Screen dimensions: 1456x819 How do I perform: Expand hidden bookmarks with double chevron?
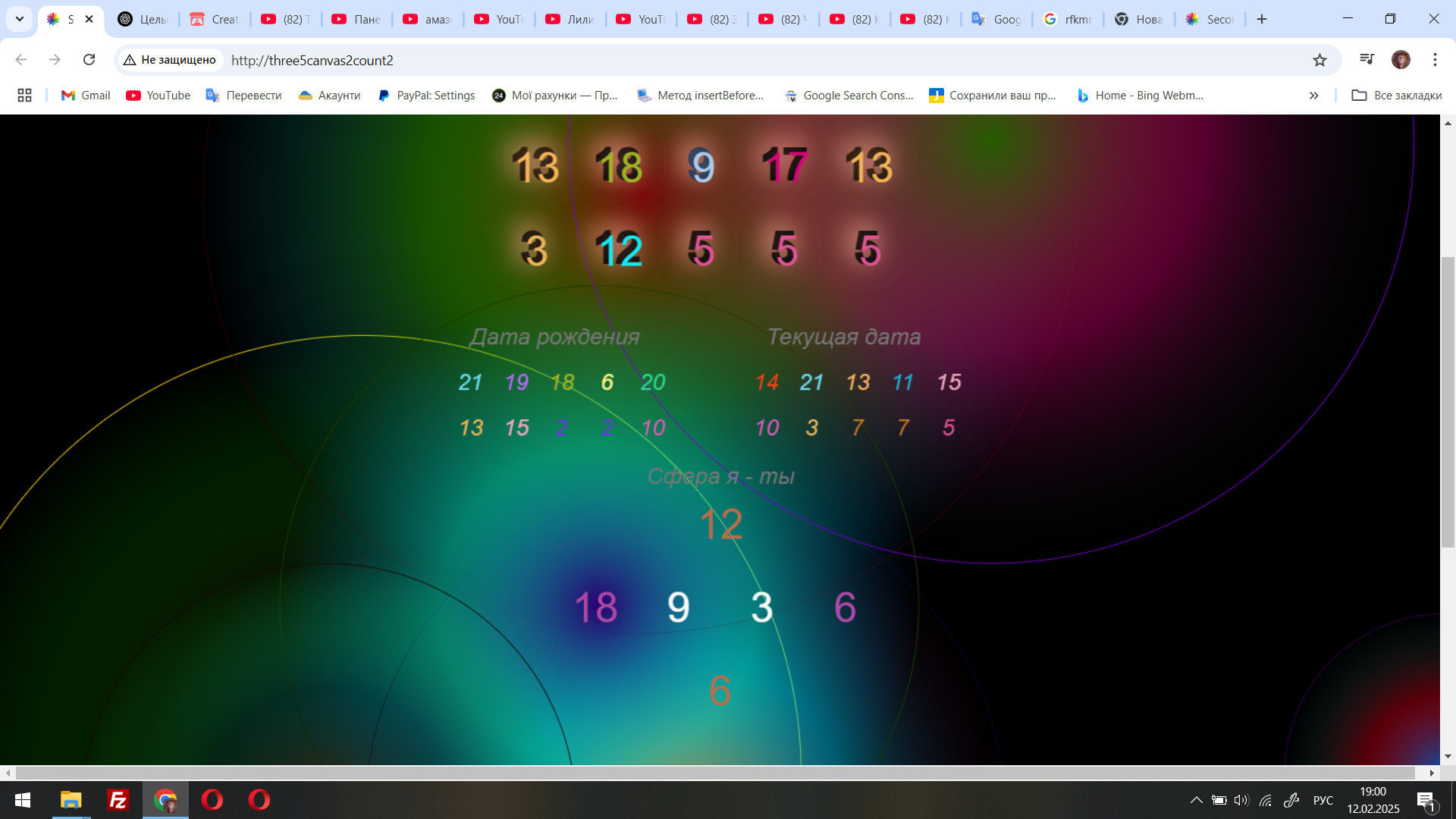point(1313,95)
